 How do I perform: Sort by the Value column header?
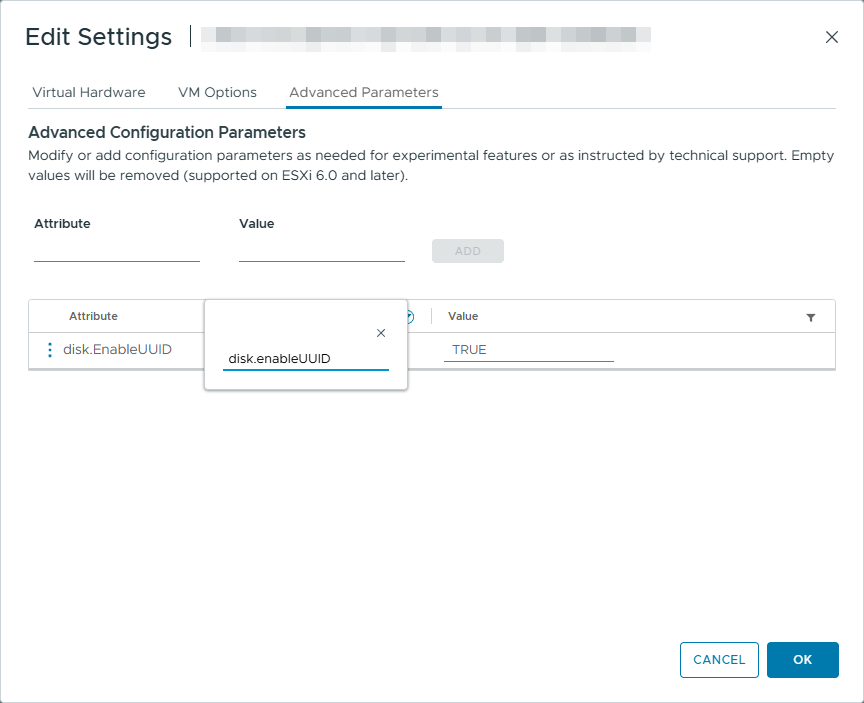click(463, 316)
